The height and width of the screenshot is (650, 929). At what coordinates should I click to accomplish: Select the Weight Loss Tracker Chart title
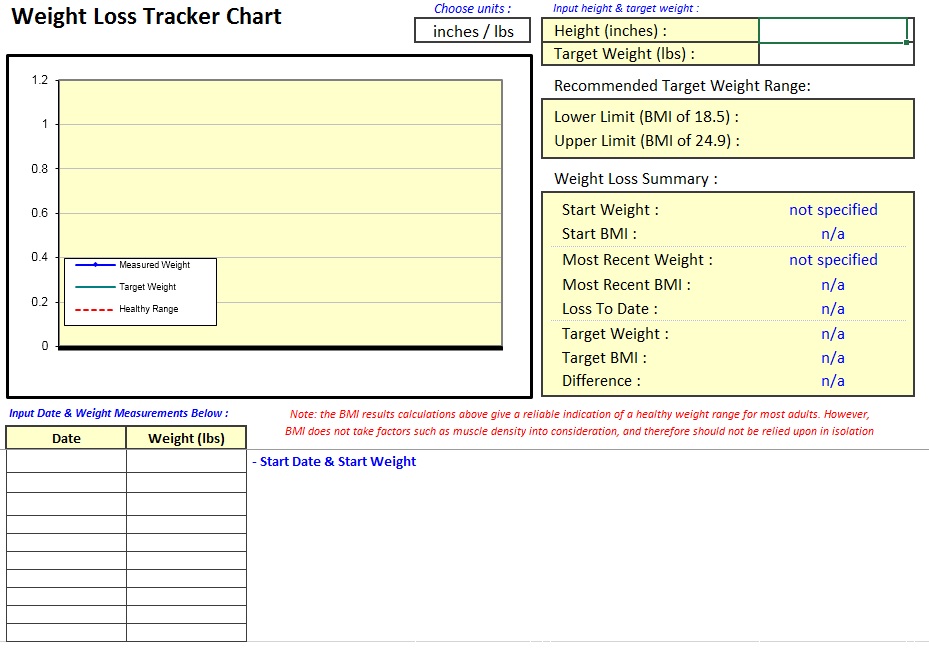[x=145, y=17]
